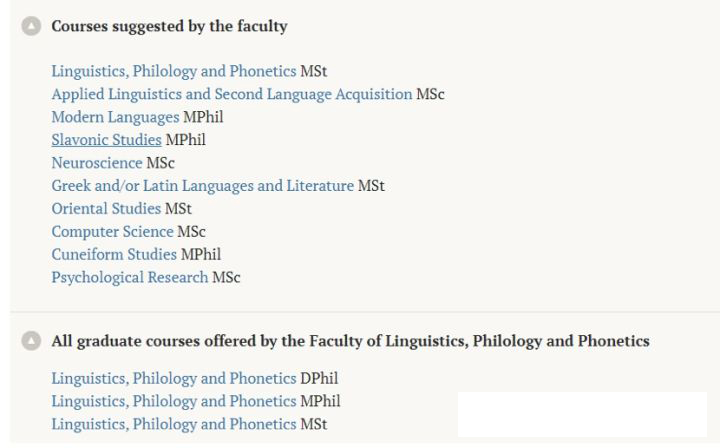Click the MSc label after Neuroscience

click(161, 163)
